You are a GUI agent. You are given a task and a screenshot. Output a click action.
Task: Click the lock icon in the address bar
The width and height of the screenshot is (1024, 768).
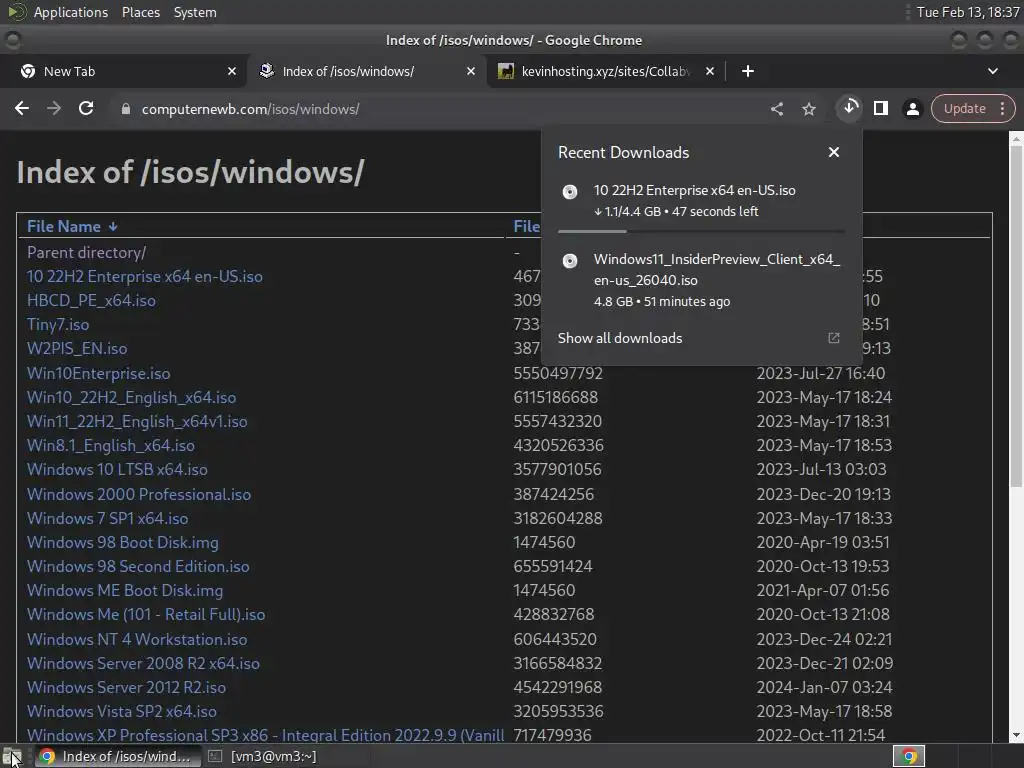pos(126,109)
